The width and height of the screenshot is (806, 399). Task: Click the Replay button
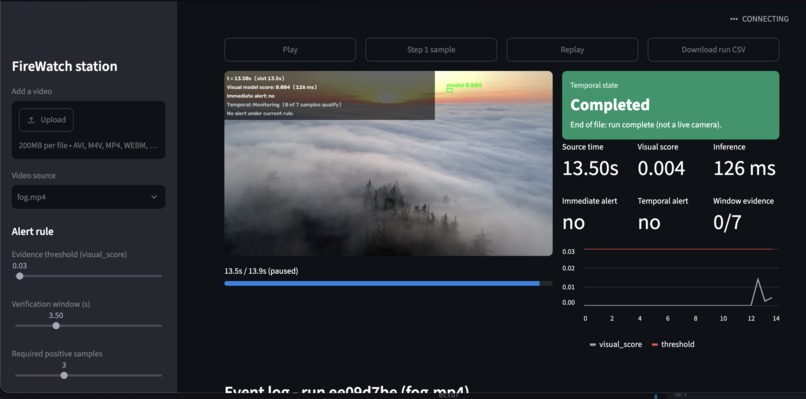(572, 50)
